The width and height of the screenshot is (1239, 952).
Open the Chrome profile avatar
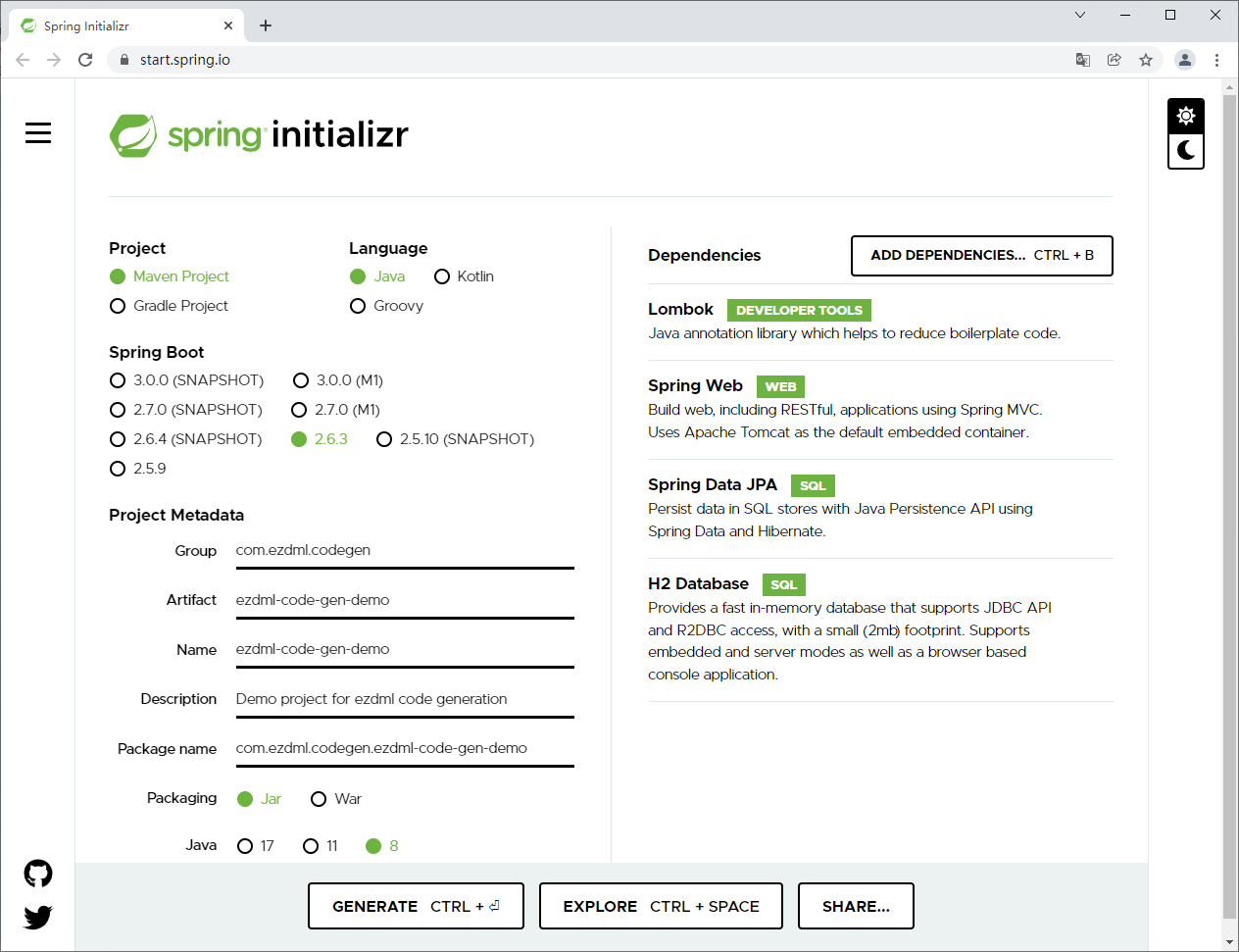[1185, 60]
